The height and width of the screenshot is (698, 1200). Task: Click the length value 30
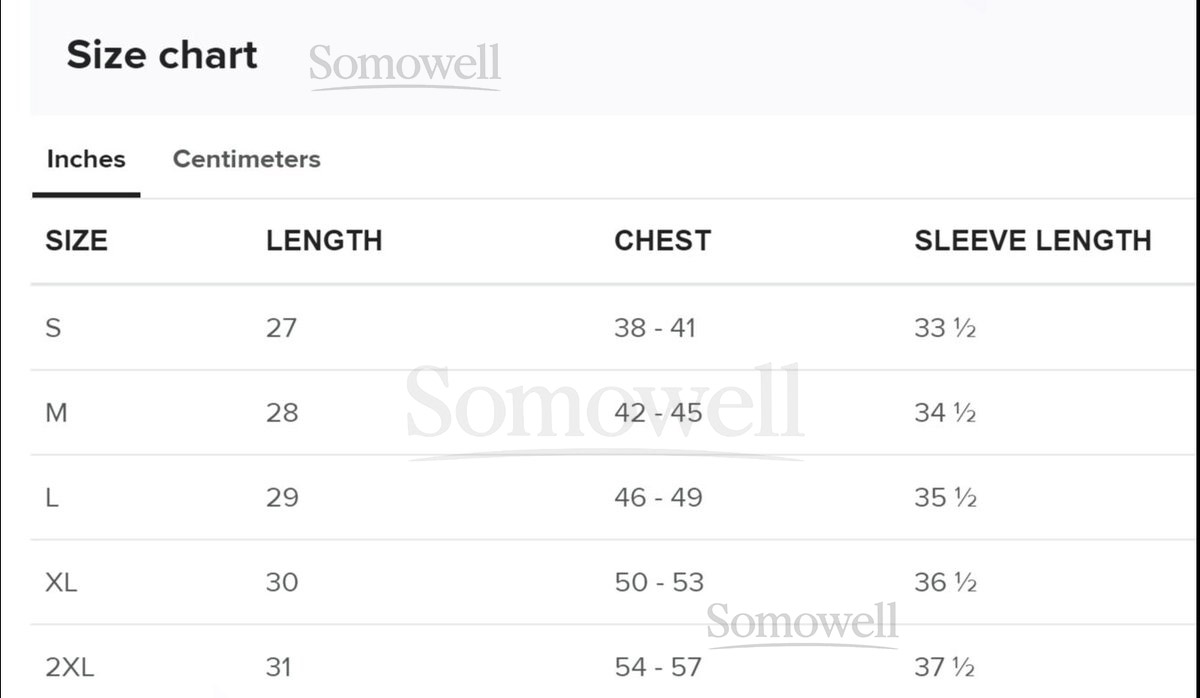pos(282,582)
